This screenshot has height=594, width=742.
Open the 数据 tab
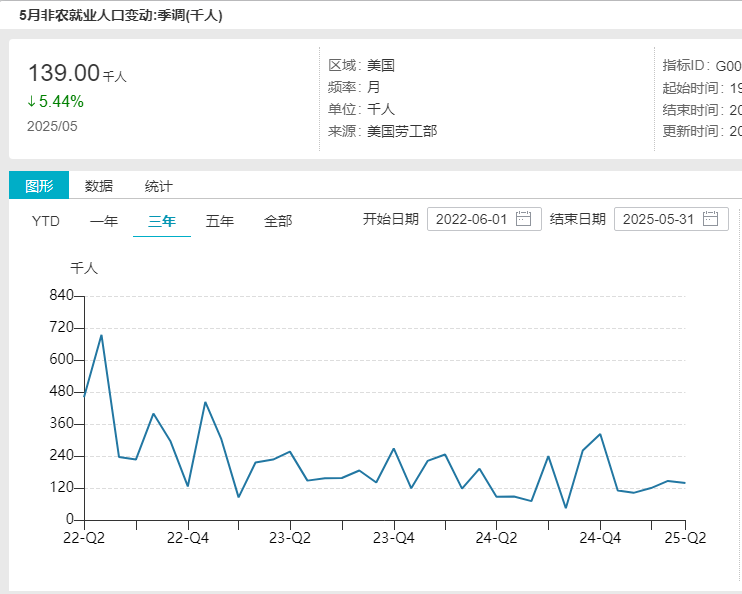point(99,186)
